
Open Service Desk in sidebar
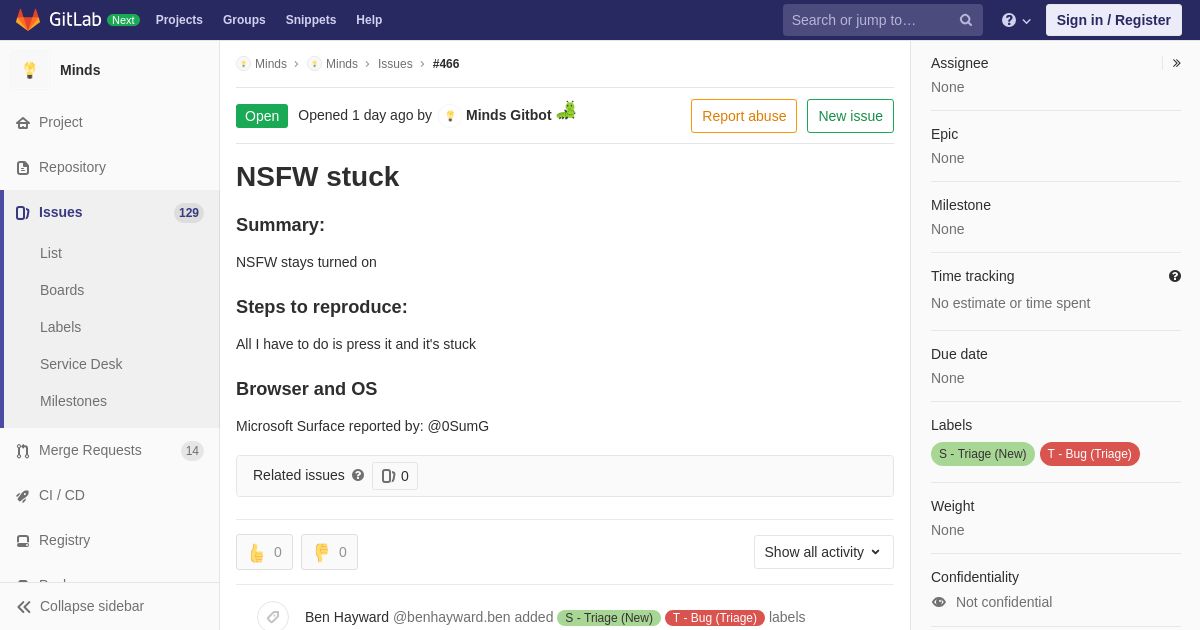pyautogui.click(x=81, y=364)
